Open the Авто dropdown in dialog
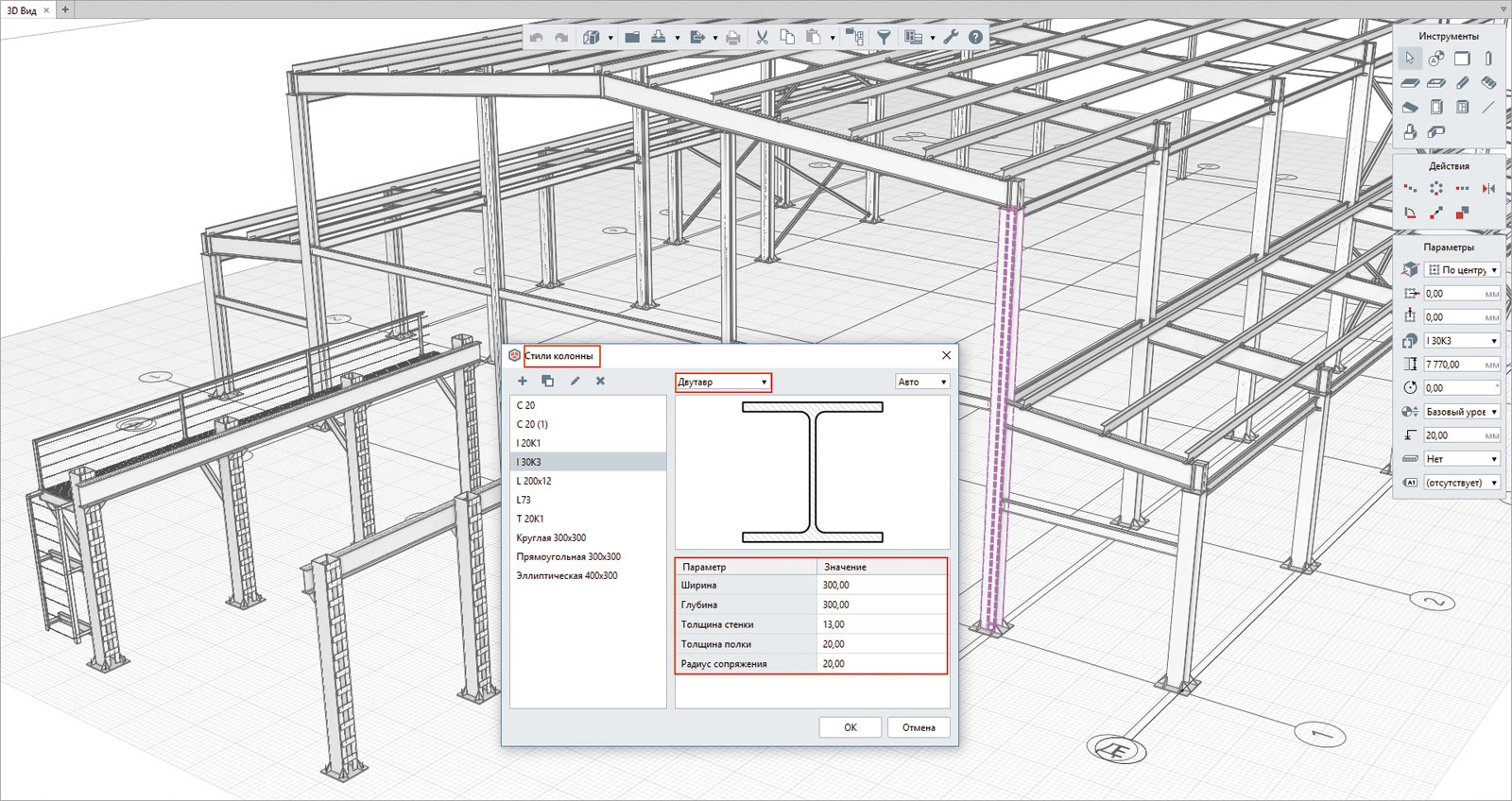 (x=922, y=382)
